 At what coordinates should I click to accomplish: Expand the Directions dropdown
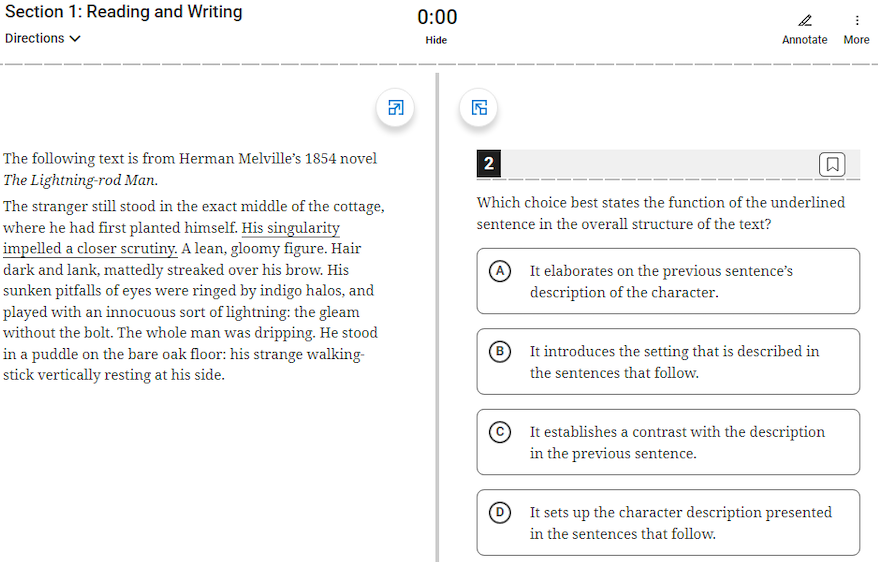point(43,38)
